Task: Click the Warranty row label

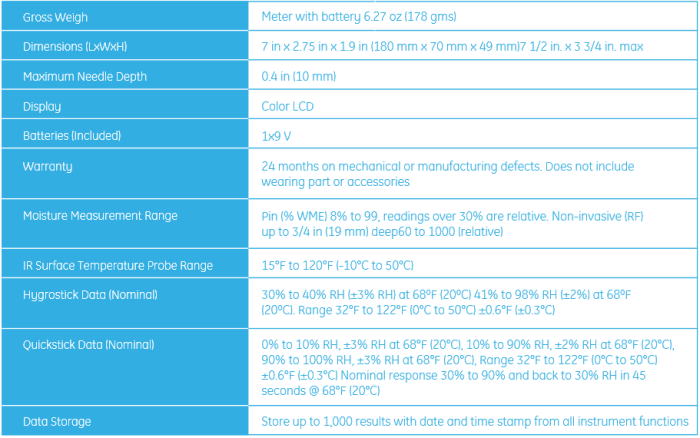Action: pos(48,166)
